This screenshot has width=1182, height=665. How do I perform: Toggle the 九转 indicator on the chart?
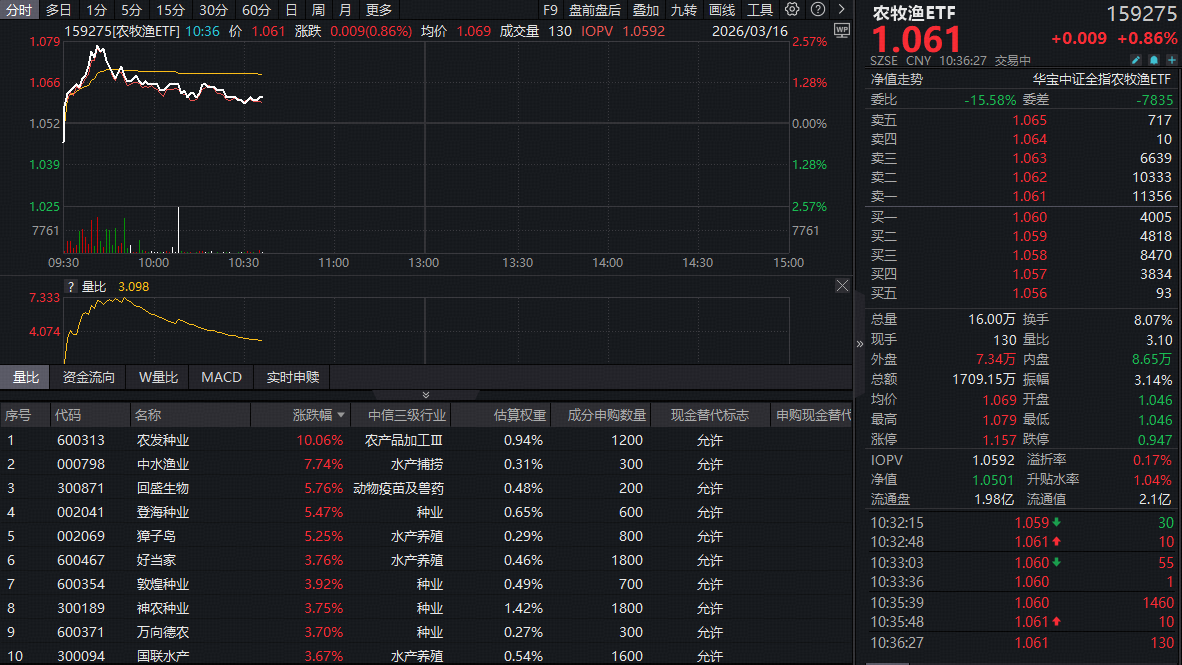click(685, 9)
